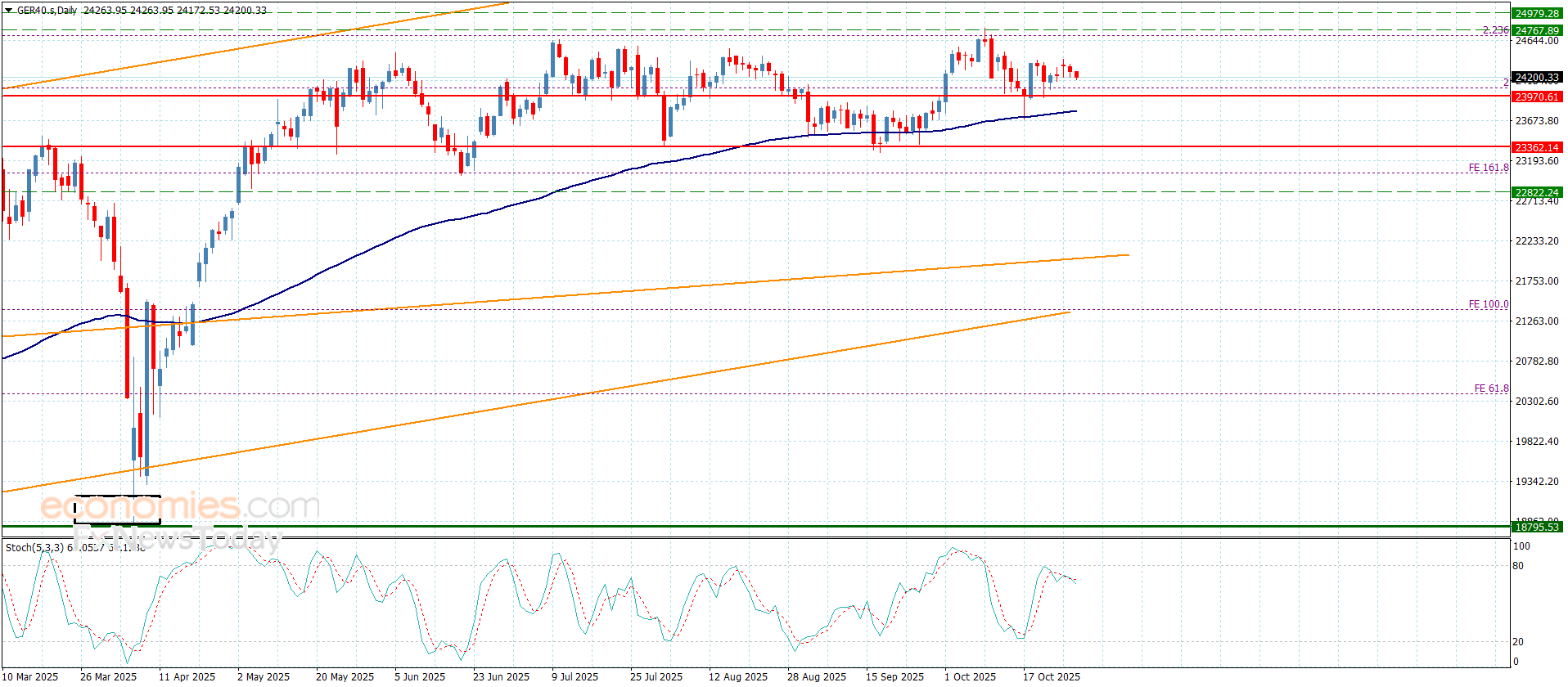Click the green 18795.53 price label

pyautogui.click(x=1536, y=527)
